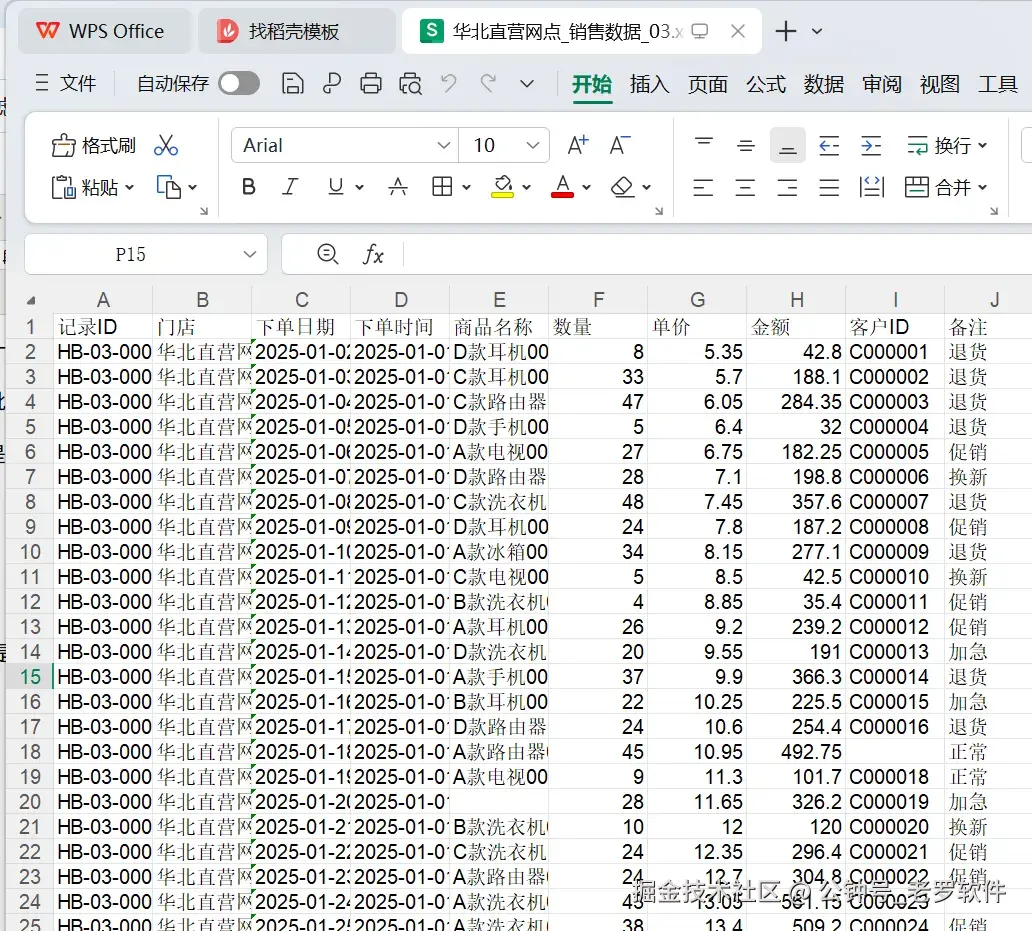Click the Undo arrow

pyautogui.click(x=449, y=84)
